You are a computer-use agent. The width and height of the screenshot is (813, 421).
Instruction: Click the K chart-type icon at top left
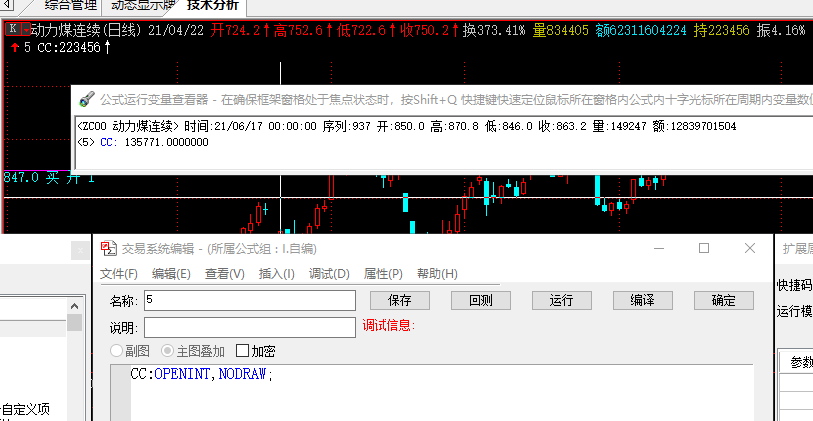(13, 29)
